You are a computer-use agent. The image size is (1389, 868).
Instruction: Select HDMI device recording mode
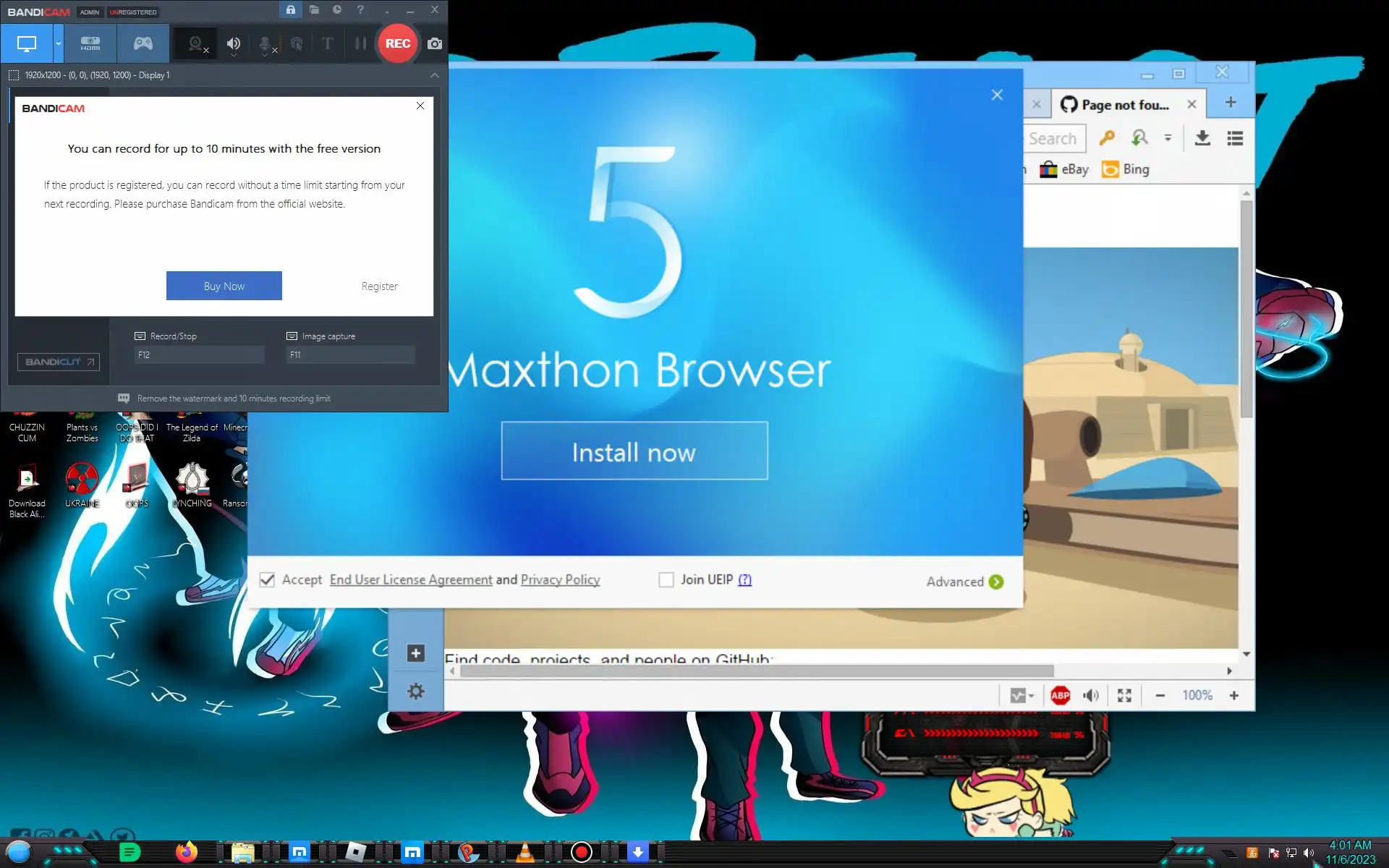90,43
